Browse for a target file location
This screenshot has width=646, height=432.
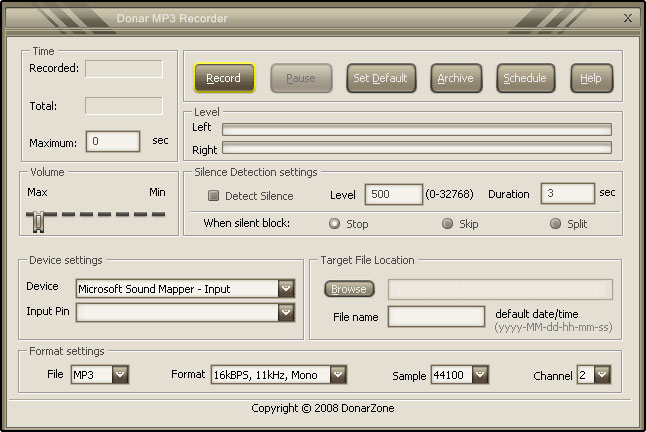[x=349, y=289]
